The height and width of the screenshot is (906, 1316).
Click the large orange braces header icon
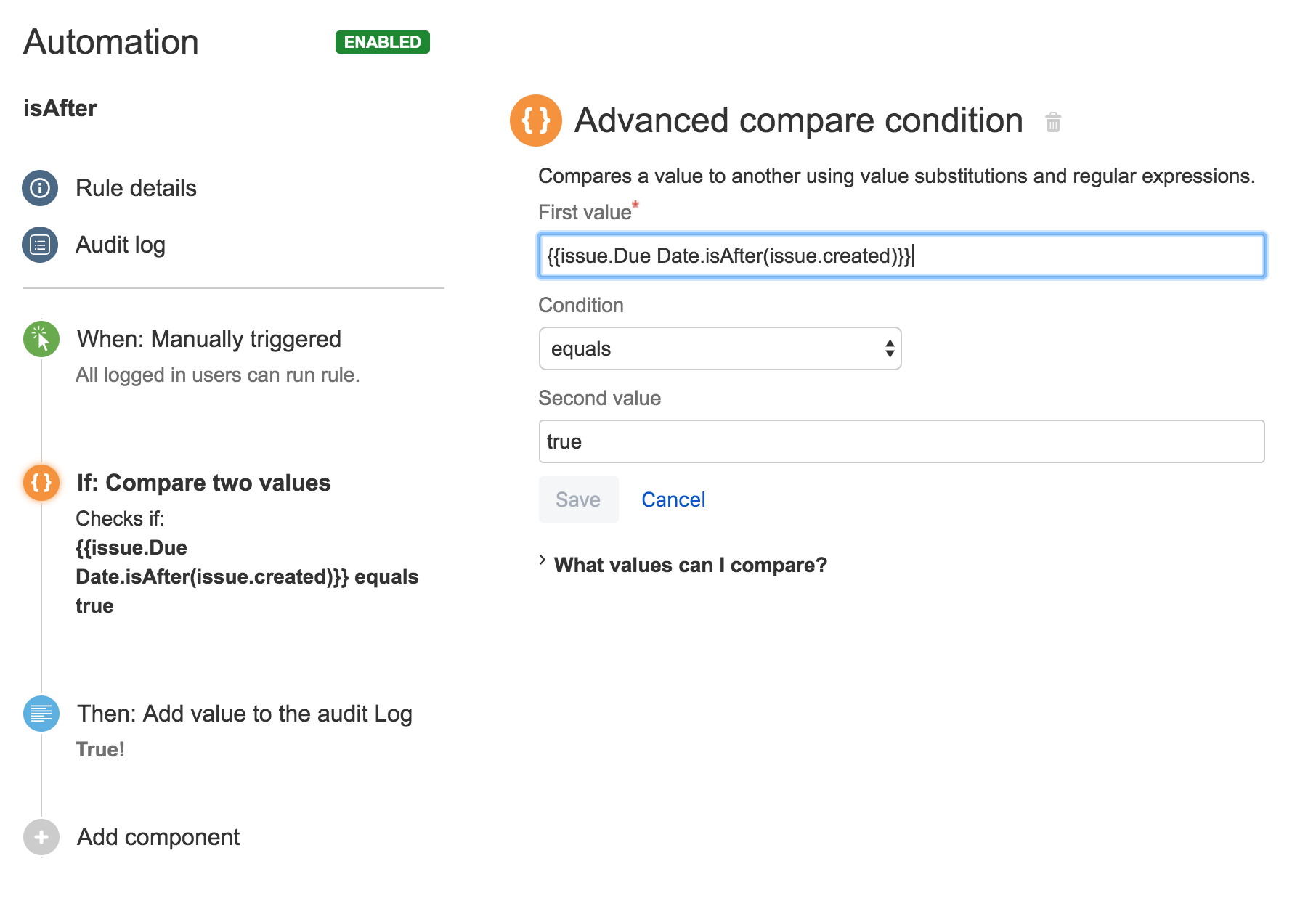[535, 121]
